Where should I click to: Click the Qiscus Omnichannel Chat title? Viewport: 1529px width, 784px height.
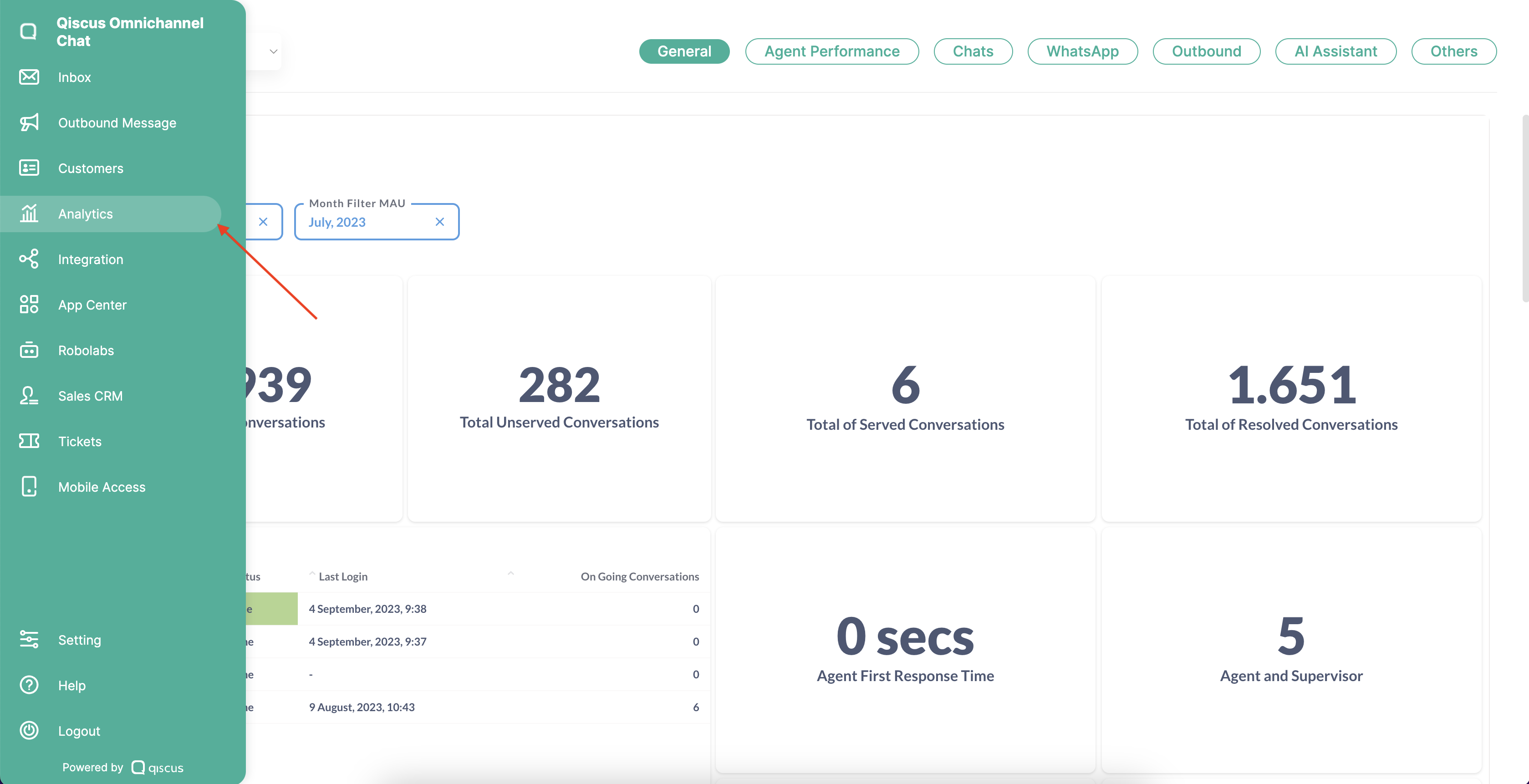point(129,31)
